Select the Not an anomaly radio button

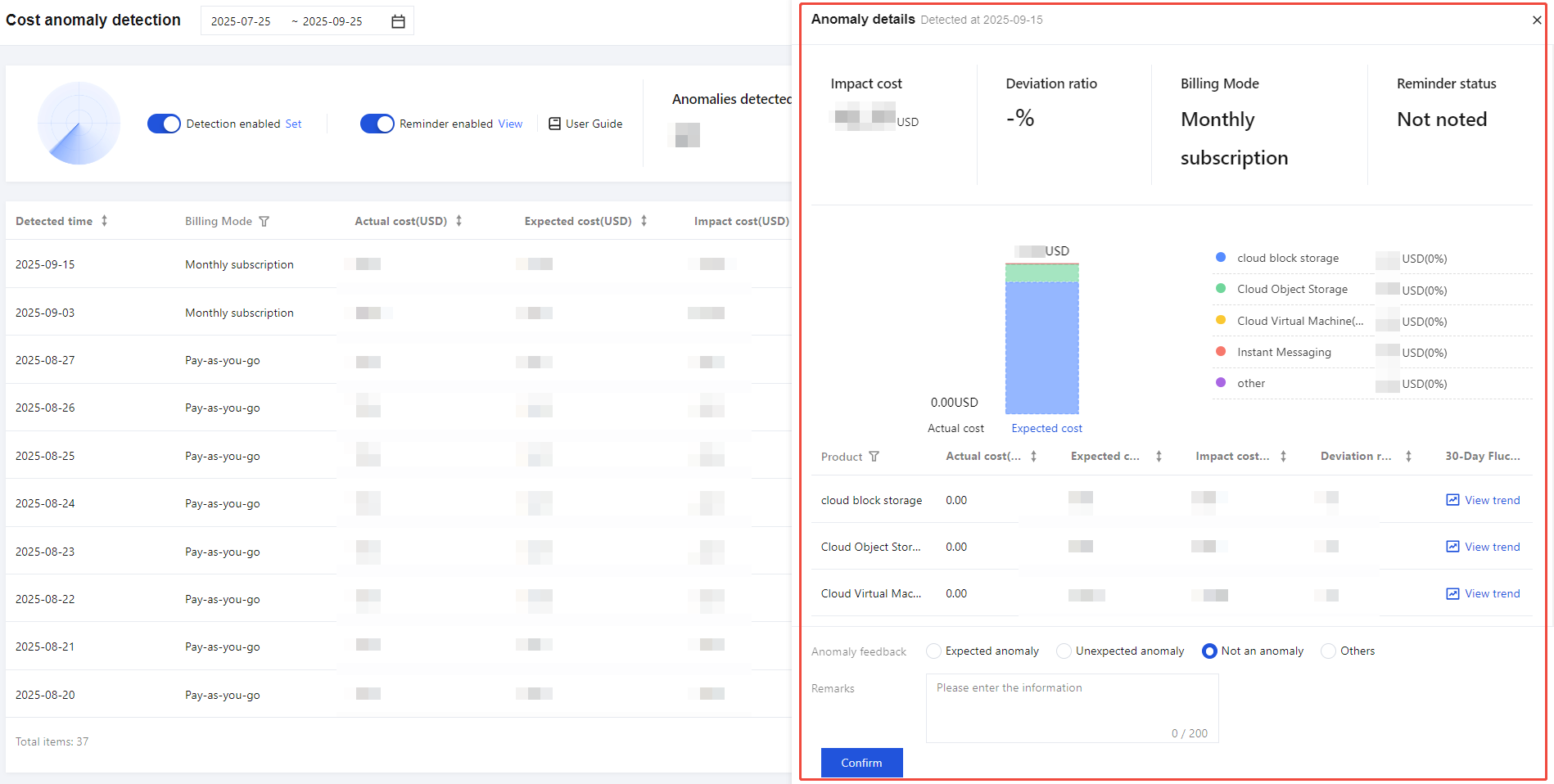click(1209, 651)
